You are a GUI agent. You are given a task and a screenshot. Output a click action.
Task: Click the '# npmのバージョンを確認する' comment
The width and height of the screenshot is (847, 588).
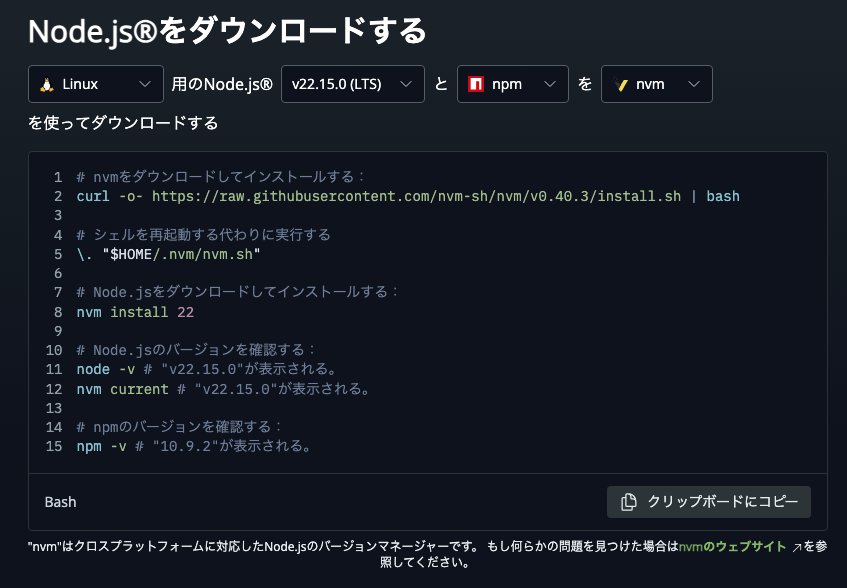tap(179, 427)
